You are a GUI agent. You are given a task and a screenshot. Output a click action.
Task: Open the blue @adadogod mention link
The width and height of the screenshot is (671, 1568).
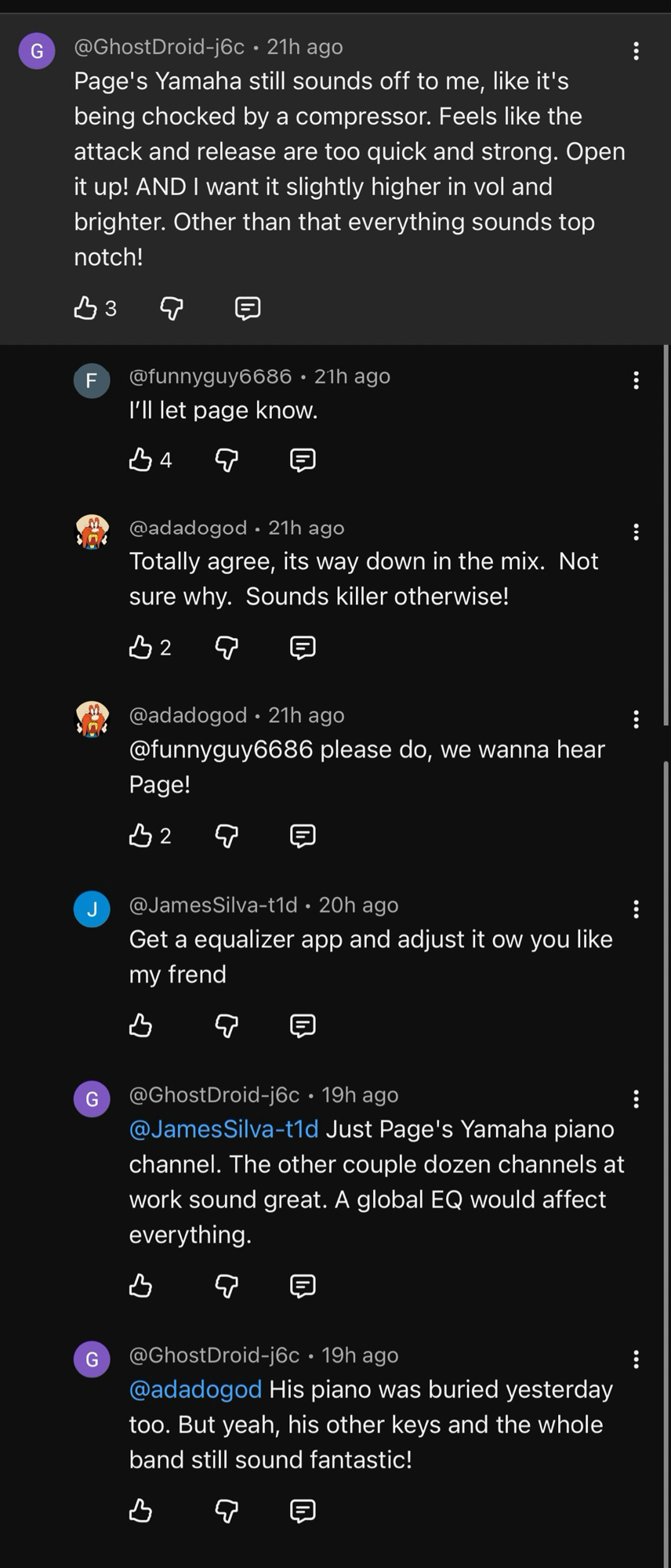pyautogui.click(x=195, y=1389)
